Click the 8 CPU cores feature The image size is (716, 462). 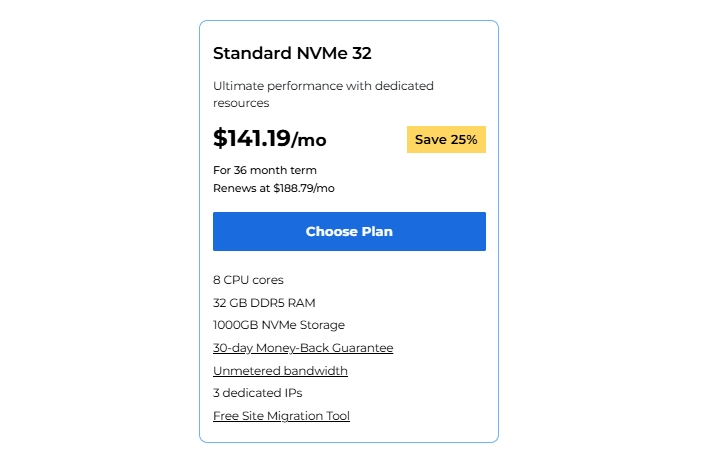248,280
